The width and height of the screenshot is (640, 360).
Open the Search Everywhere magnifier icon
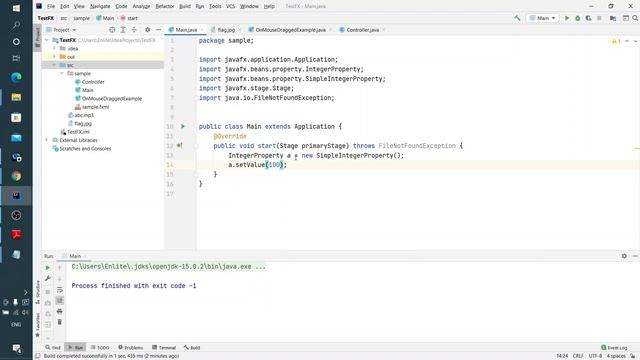pos(635,18)
